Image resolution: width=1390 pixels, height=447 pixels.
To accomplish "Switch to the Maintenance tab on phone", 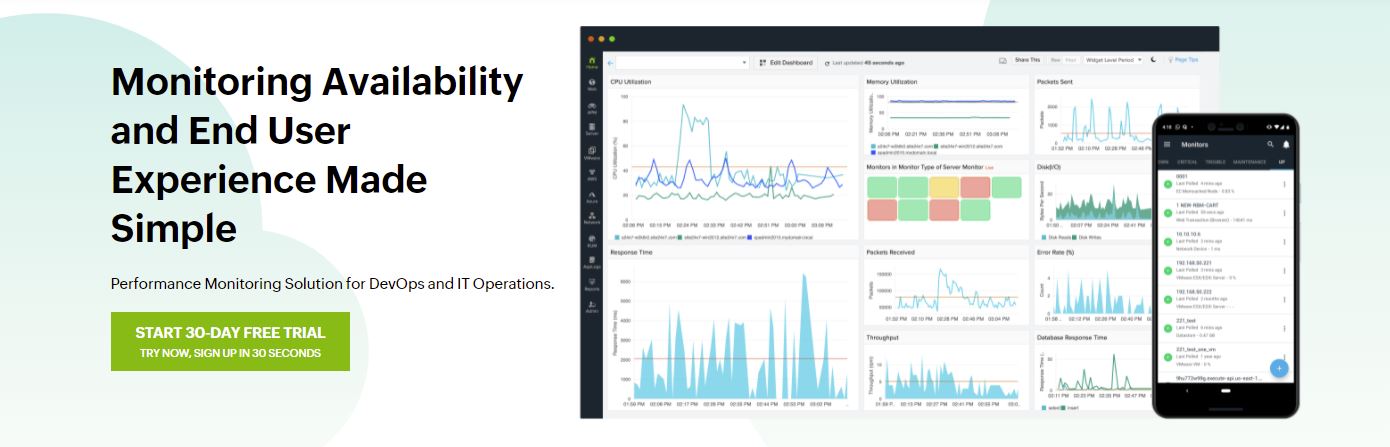I will tap(1249, 161).
